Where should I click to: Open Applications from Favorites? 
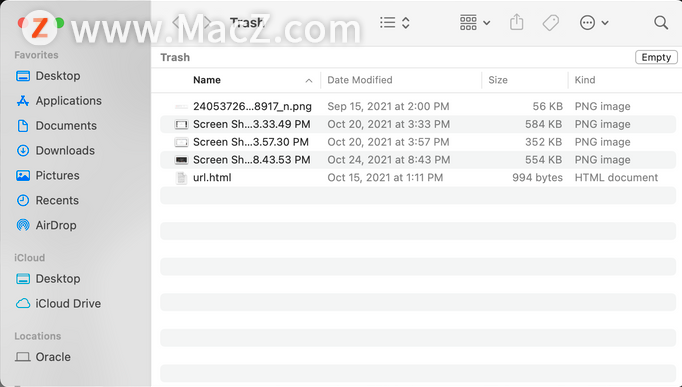click(x=59, y=101)
